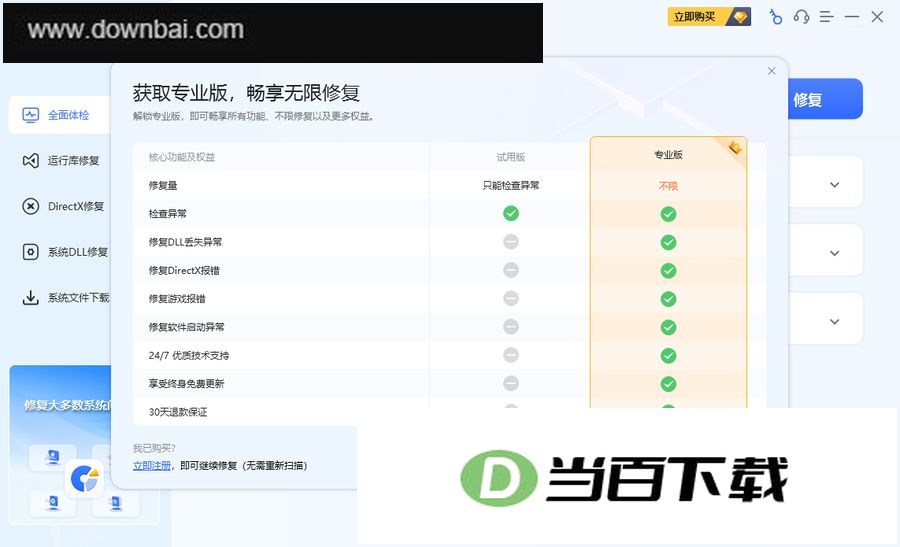The width and height of the screenshot is (900, 547).
Task: Click the 享受终身免费更新 row label
Action: tap(186, 383)
